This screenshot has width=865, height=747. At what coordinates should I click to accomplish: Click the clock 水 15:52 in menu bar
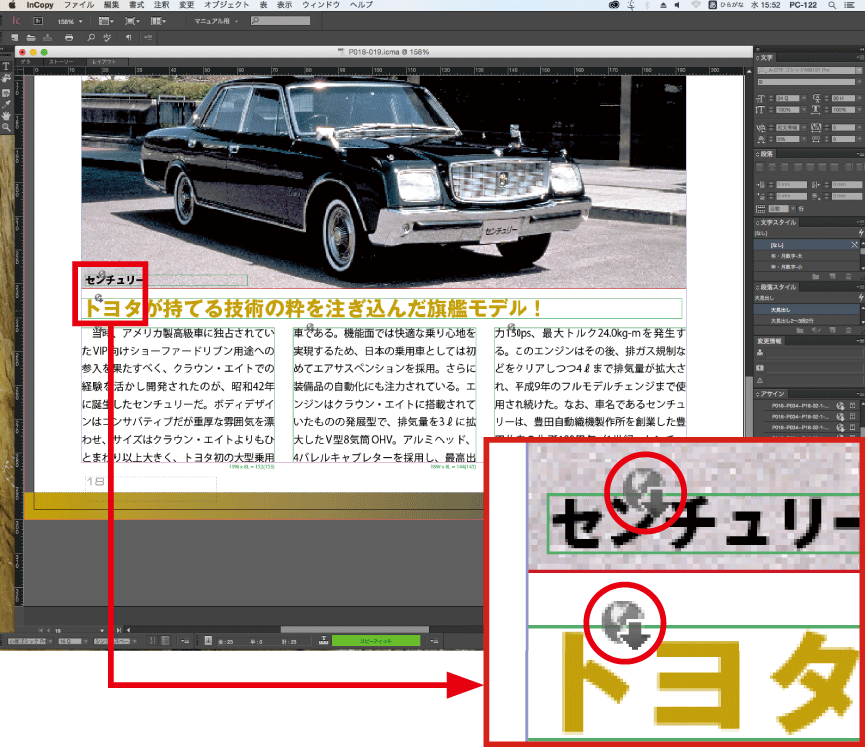point(766,5)
